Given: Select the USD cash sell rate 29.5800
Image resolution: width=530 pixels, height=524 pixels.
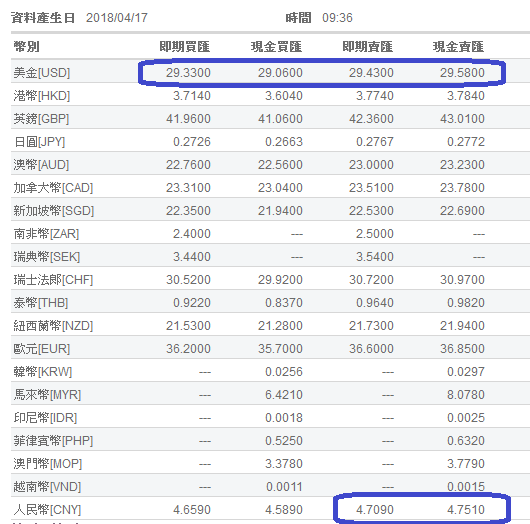Looking at the screenshot, I should pos(462,73).
